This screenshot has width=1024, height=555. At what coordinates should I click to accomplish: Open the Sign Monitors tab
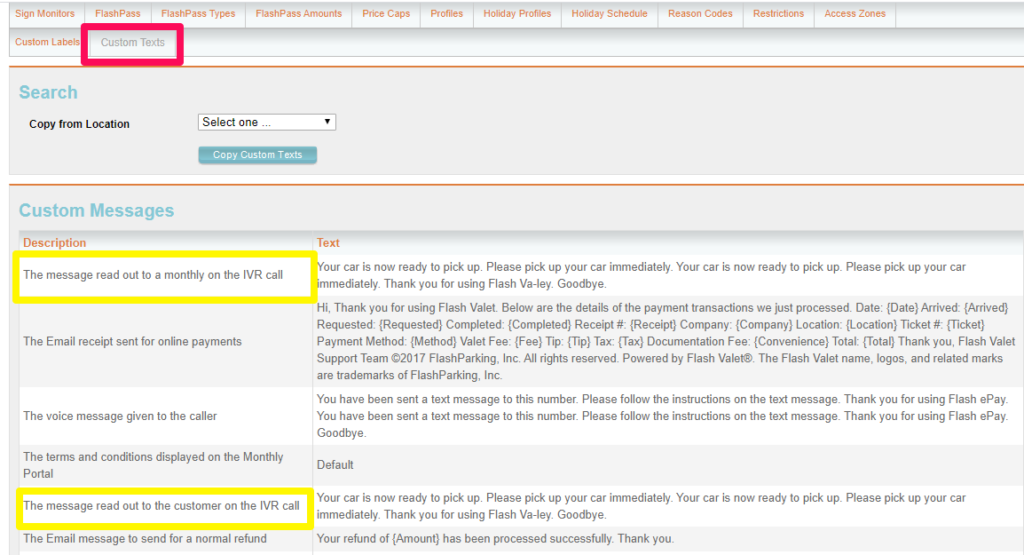click(x=45, y=14)
